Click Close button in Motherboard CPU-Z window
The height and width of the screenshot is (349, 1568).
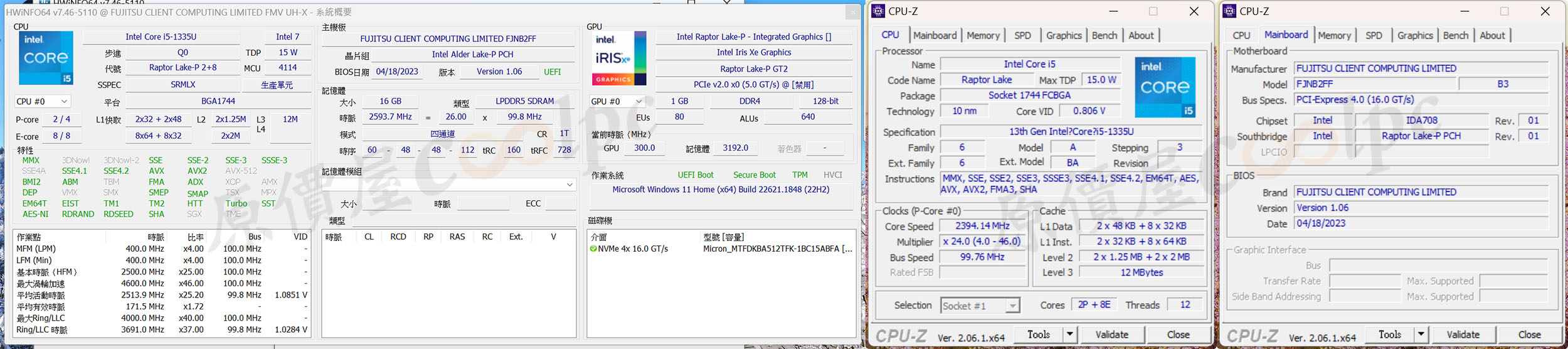click(x=1529, y=335)
